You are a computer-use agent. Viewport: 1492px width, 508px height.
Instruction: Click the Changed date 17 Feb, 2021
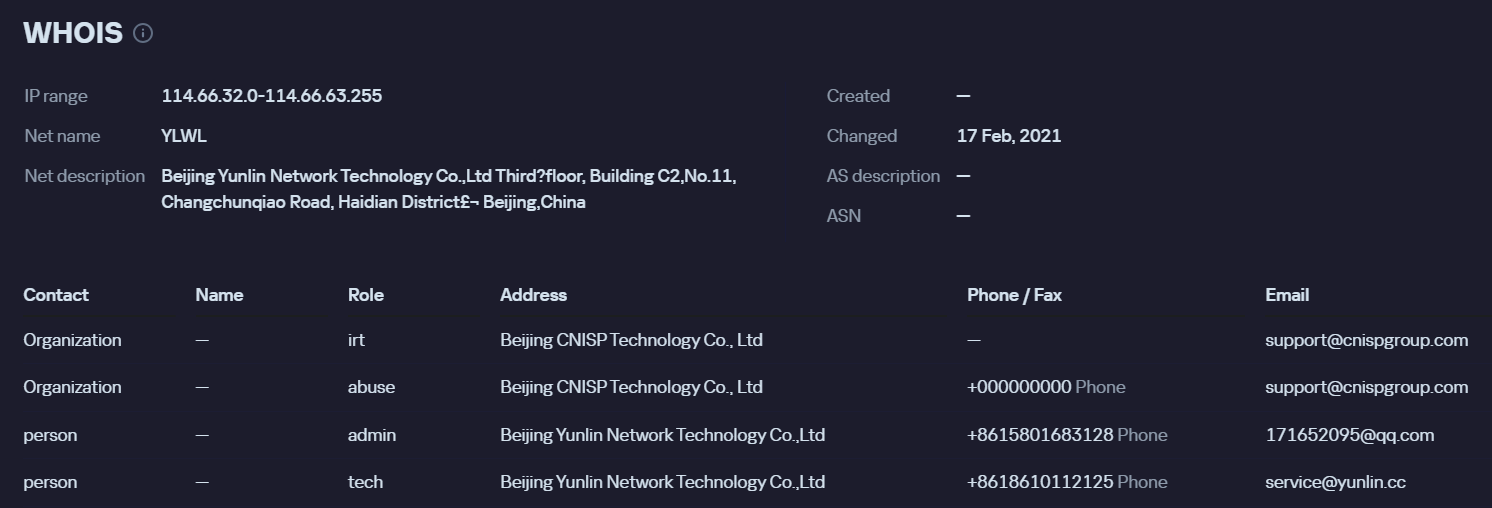1008,136
